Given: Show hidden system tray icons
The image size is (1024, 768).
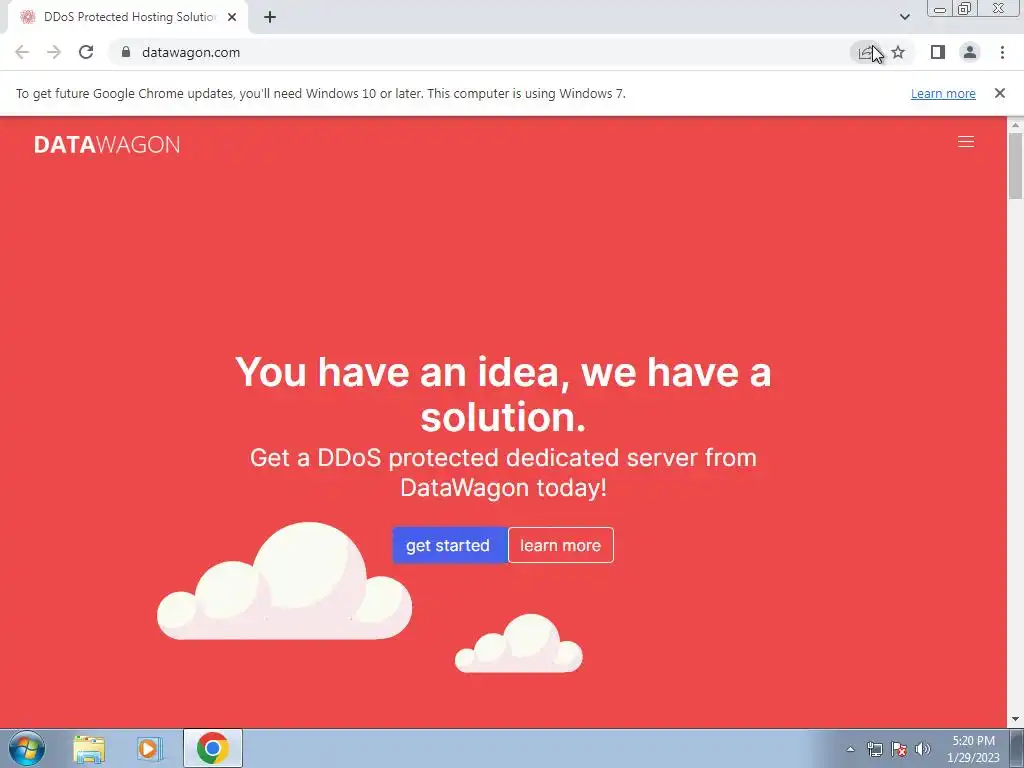Looking at the screenshot, I should click(850, 749).
